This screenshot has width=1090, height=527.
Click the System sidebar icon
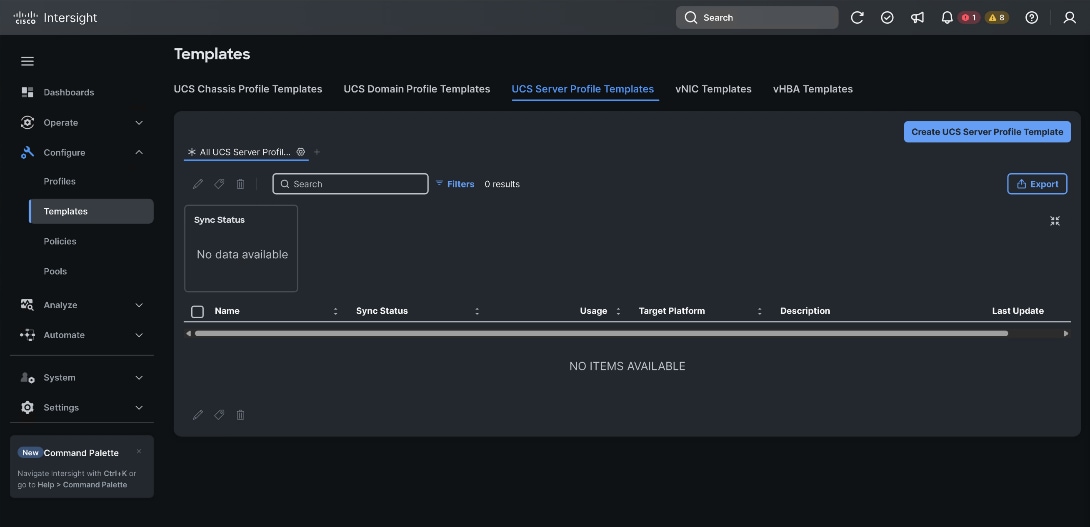[27, 378]
